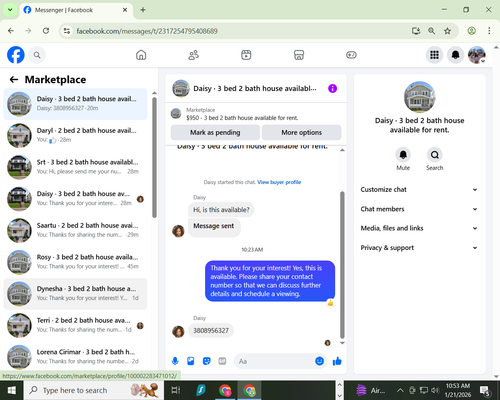The image size is (500, 400).
Task: Expand the Customize chat section
Action: click(x=419, y=189)
